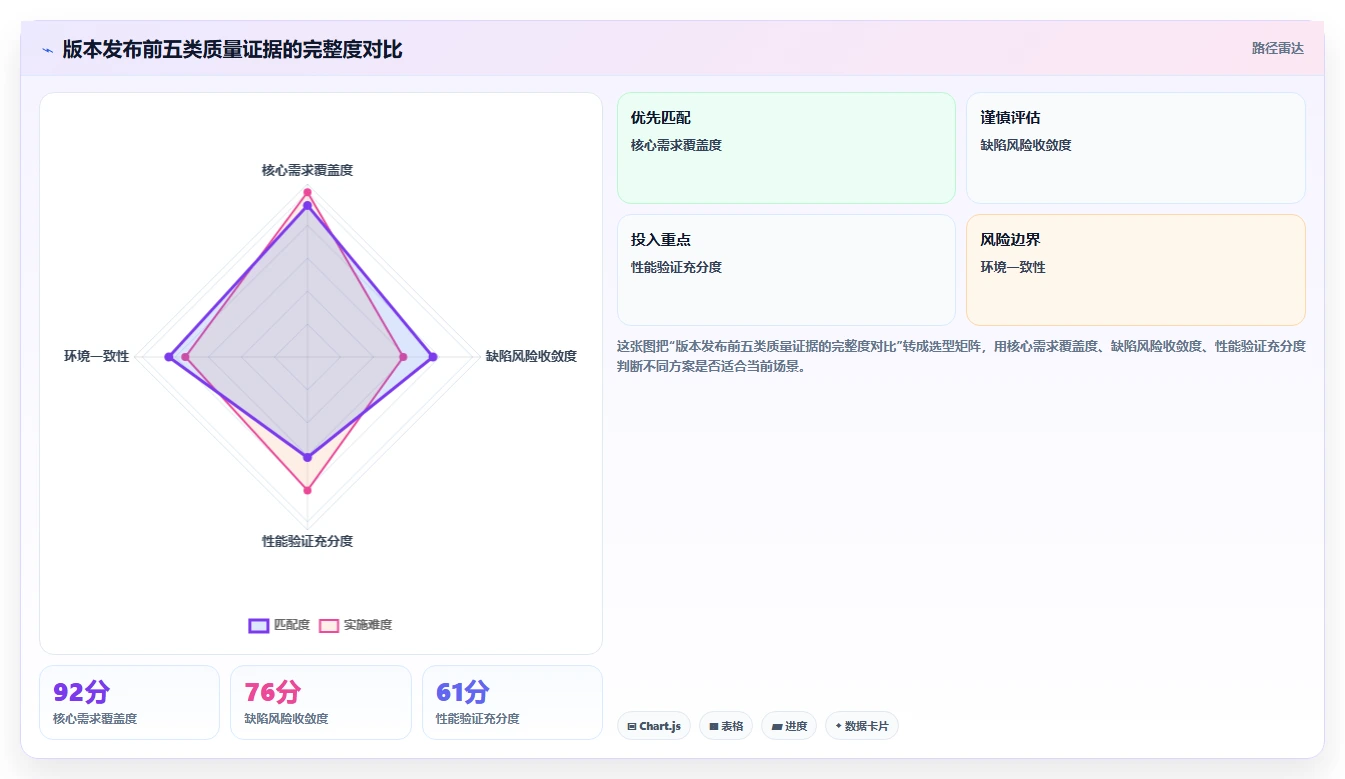Click the purple 匹配度 point on the 核心需求覆盖度 axis

[307, 205]
